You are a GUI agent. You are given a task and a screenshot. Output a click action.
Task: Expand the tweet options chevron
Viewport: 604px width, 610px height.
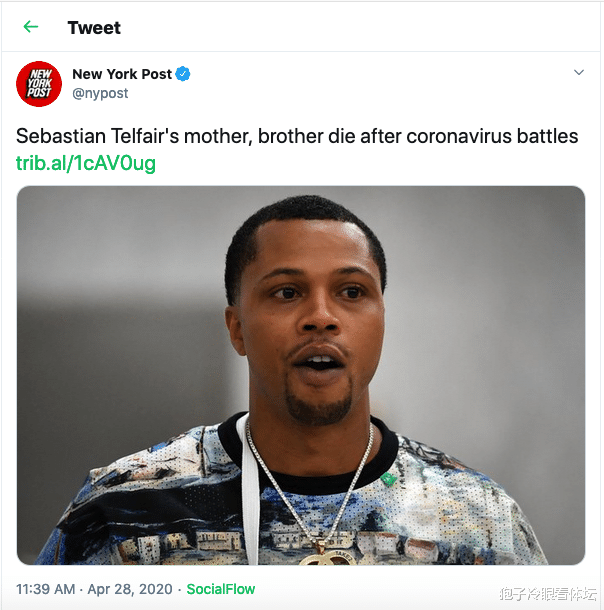coord(578,73)
